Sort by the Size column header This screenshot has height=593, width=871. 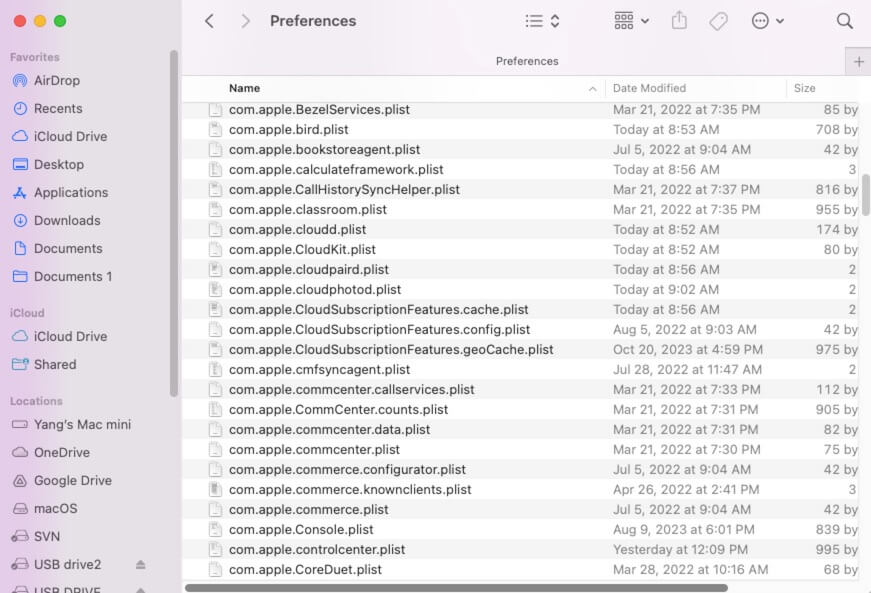pyautogui.click(x=804, y=88)
